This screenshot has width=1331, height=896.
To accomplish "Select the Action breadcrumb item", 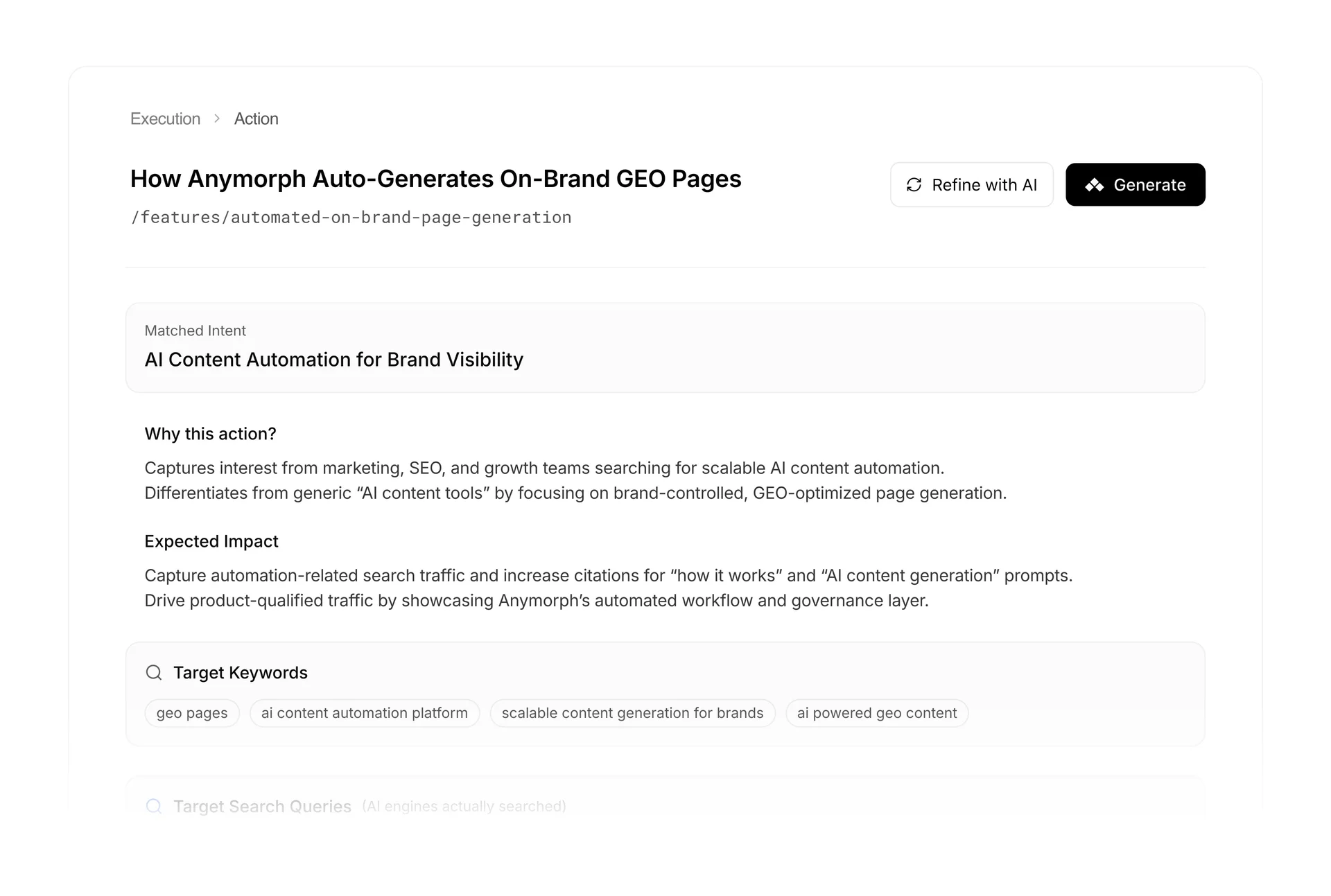I will 256,118.
